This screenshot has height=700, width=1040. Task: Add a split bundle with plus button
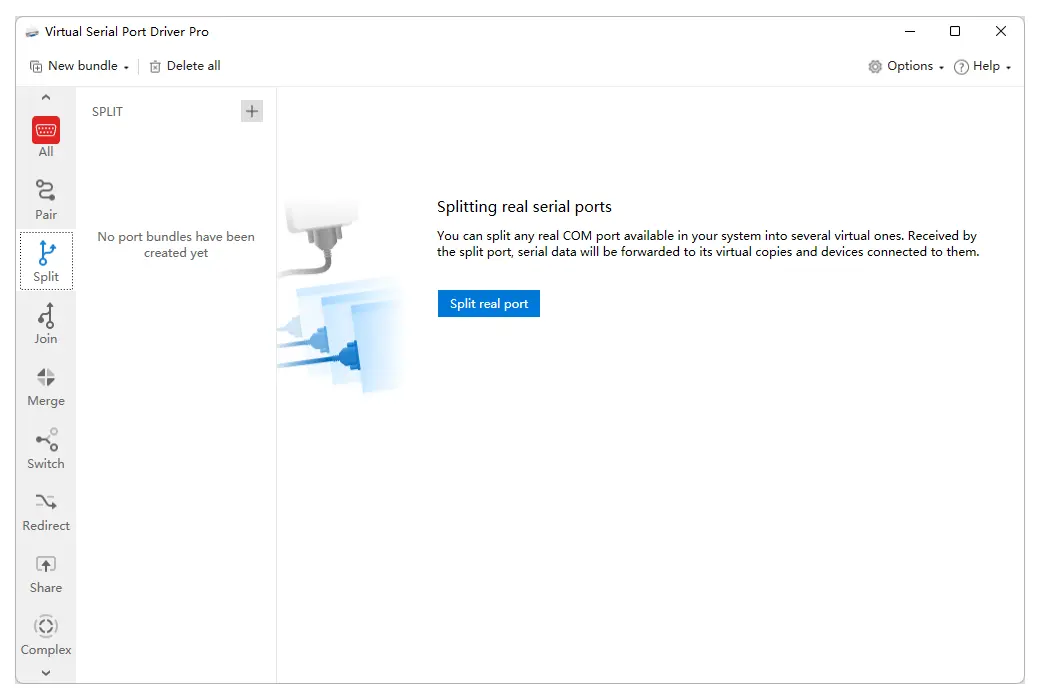[x=252, y=111]
